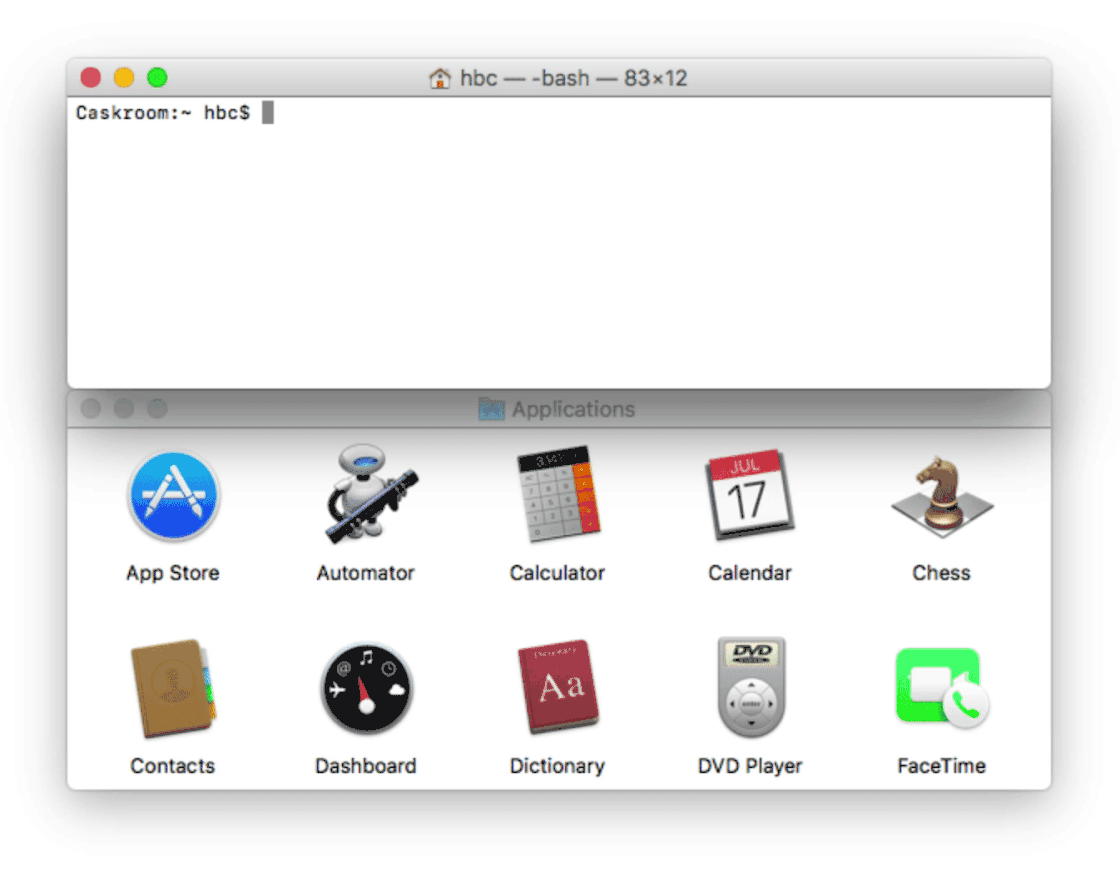
Task: Open the Dictionary app
Action: [x=557, y=688]
